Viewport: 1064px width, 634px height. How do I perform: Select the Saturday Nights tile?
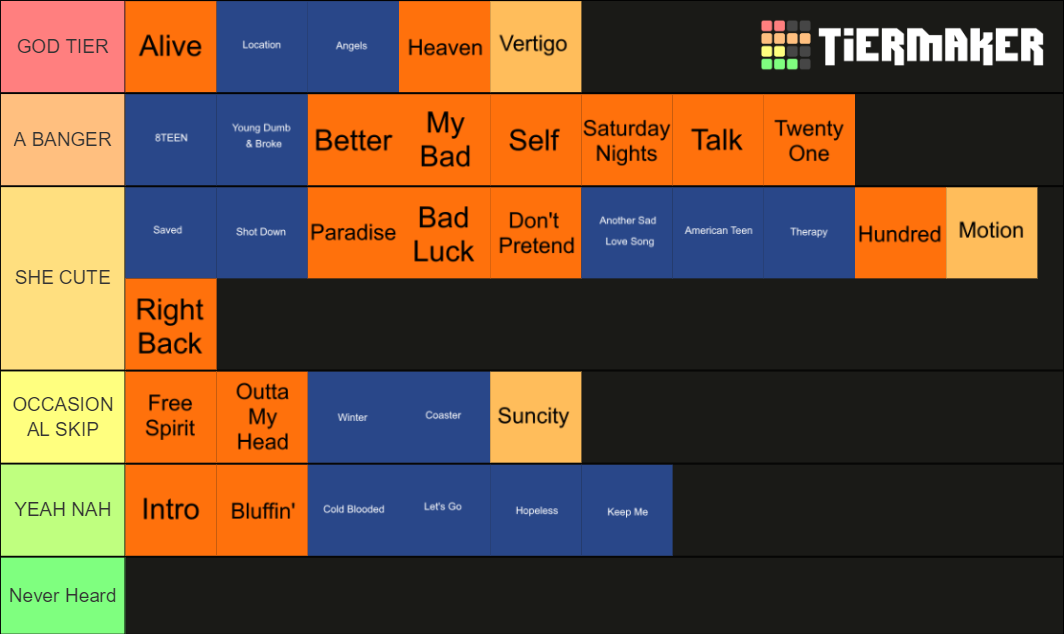(626, 139)
